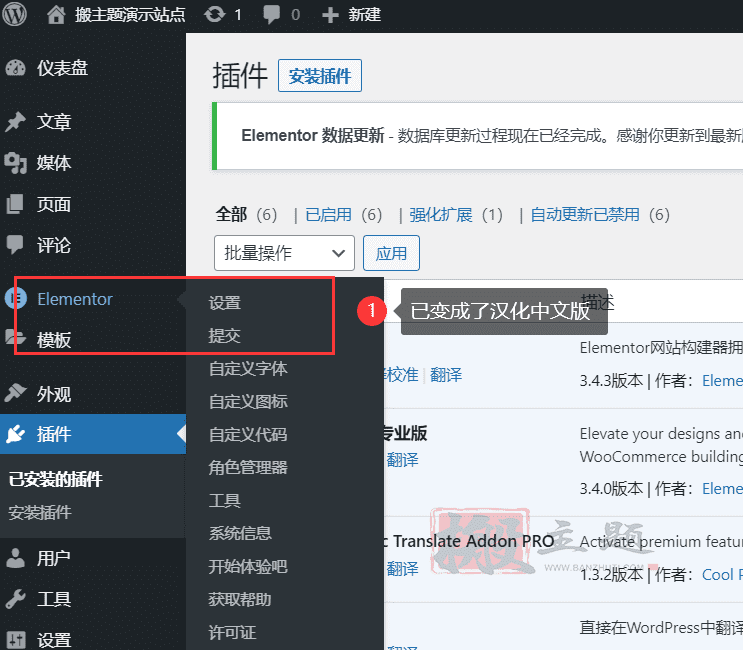Open 模板 in the sidebar

click(x=54, y=340)
